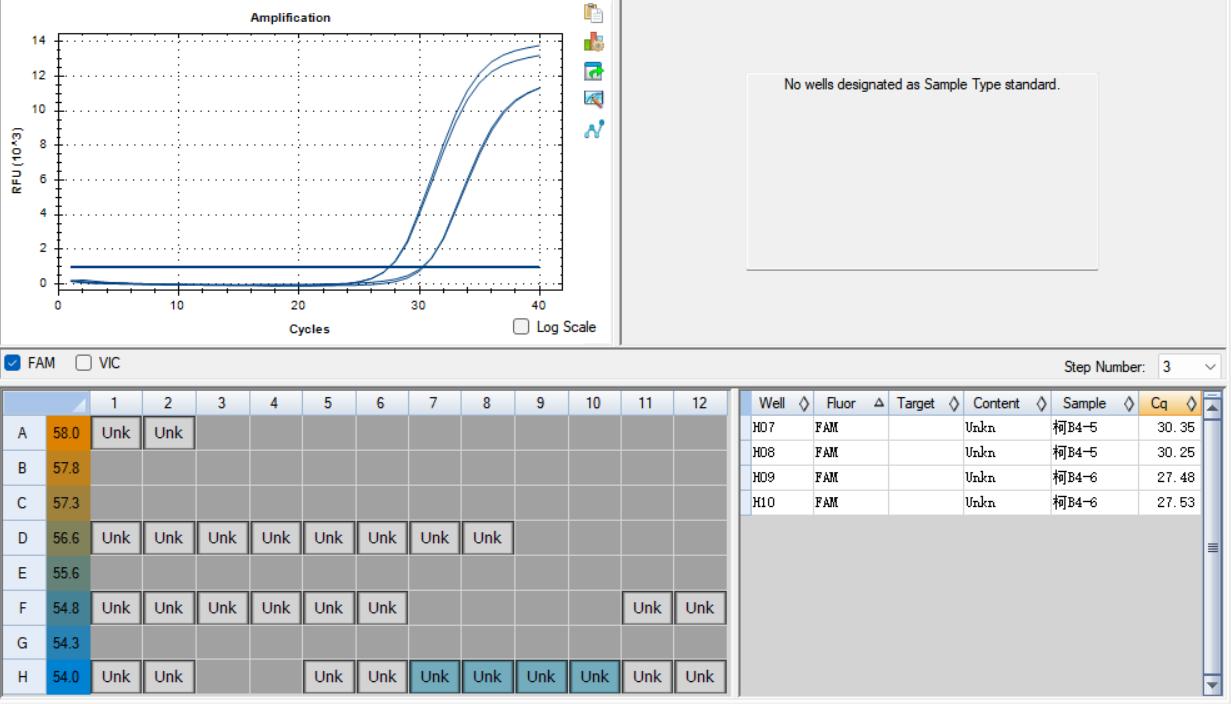This screenshot has height=704, width=1231.
Task: Select well D8 Unk
Action: click(487, 537)
